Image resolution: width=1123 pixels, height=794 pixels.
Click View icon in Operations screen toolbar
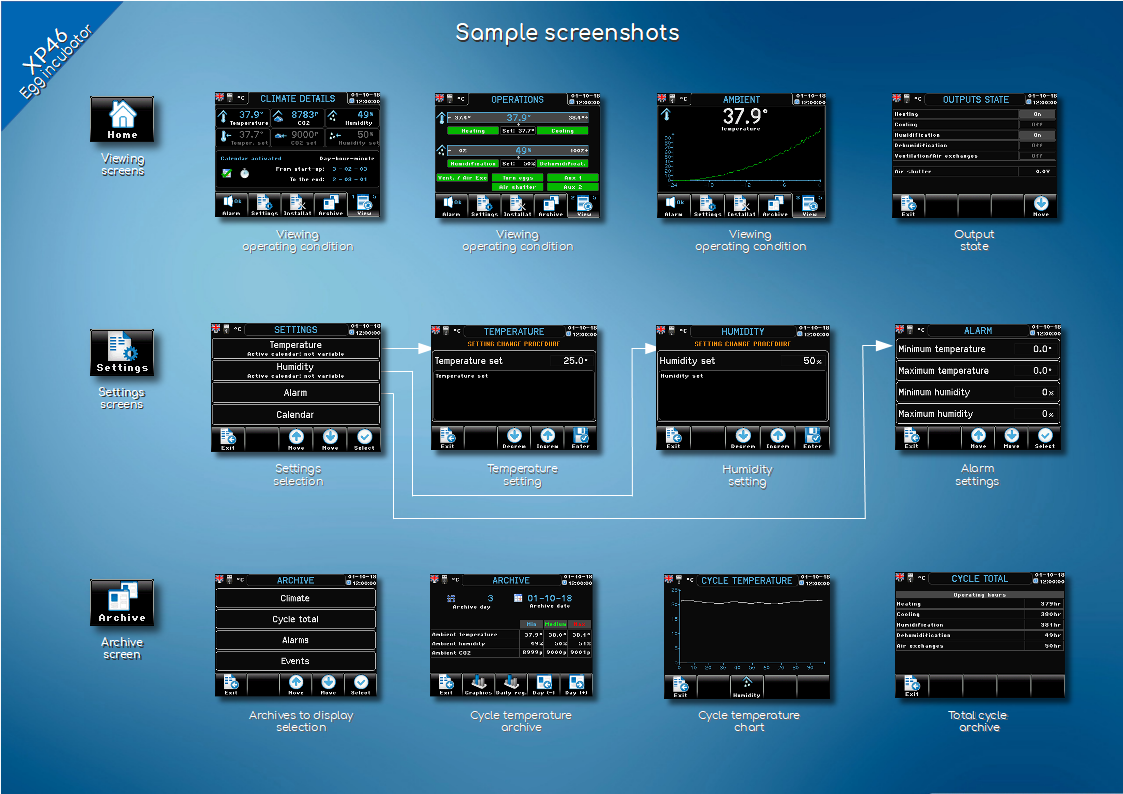pyautogui.click(x=584, y=205)
